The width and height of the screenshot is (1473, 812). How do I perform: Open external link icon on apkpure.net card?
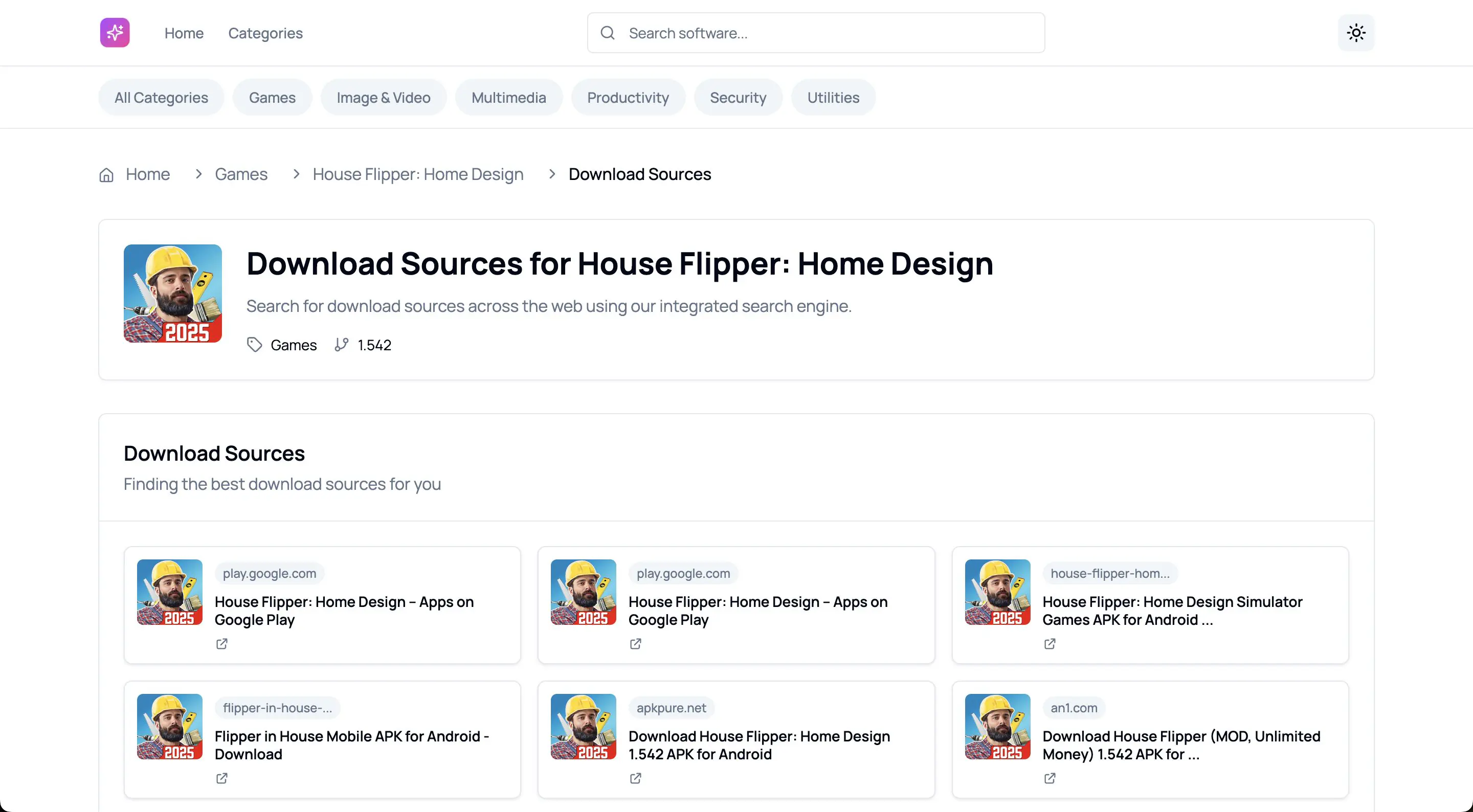pos(635,778)
